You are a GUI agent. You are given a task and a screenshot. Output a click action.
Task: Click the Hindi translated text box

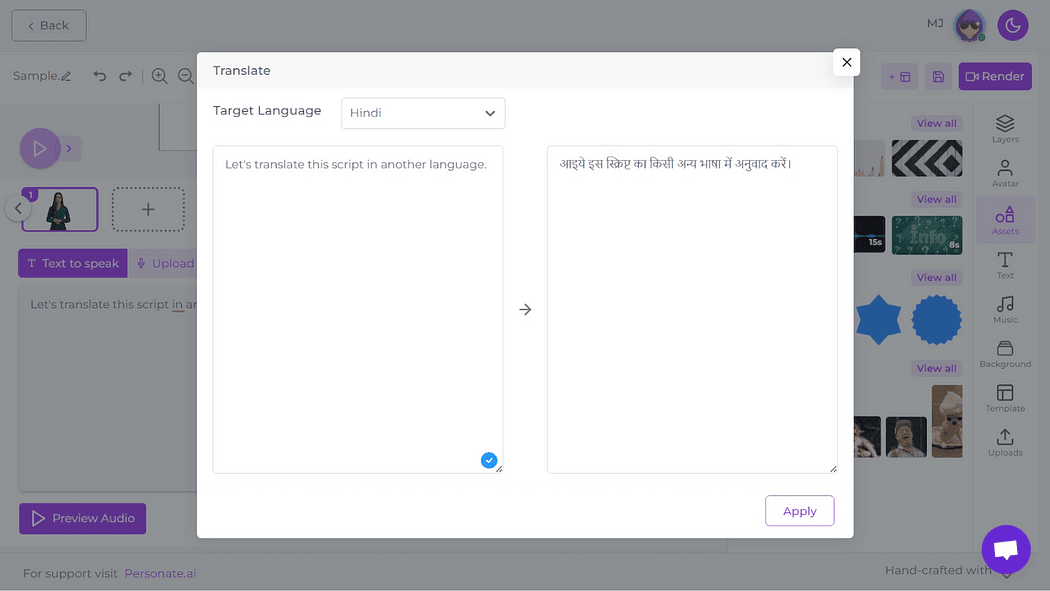click(691, 310)
